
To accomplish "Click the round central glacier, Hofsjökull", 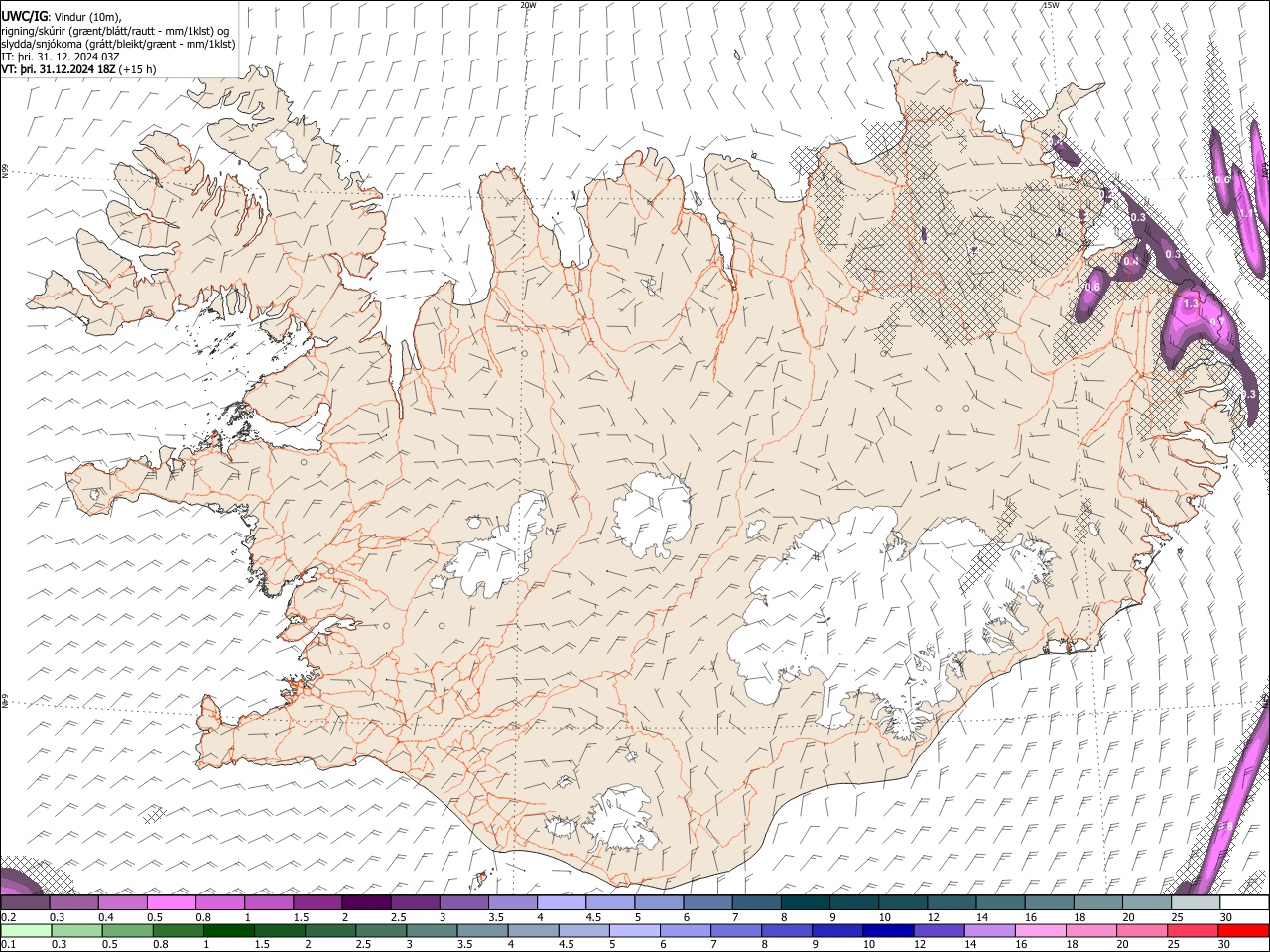I will tap(652, 515).
